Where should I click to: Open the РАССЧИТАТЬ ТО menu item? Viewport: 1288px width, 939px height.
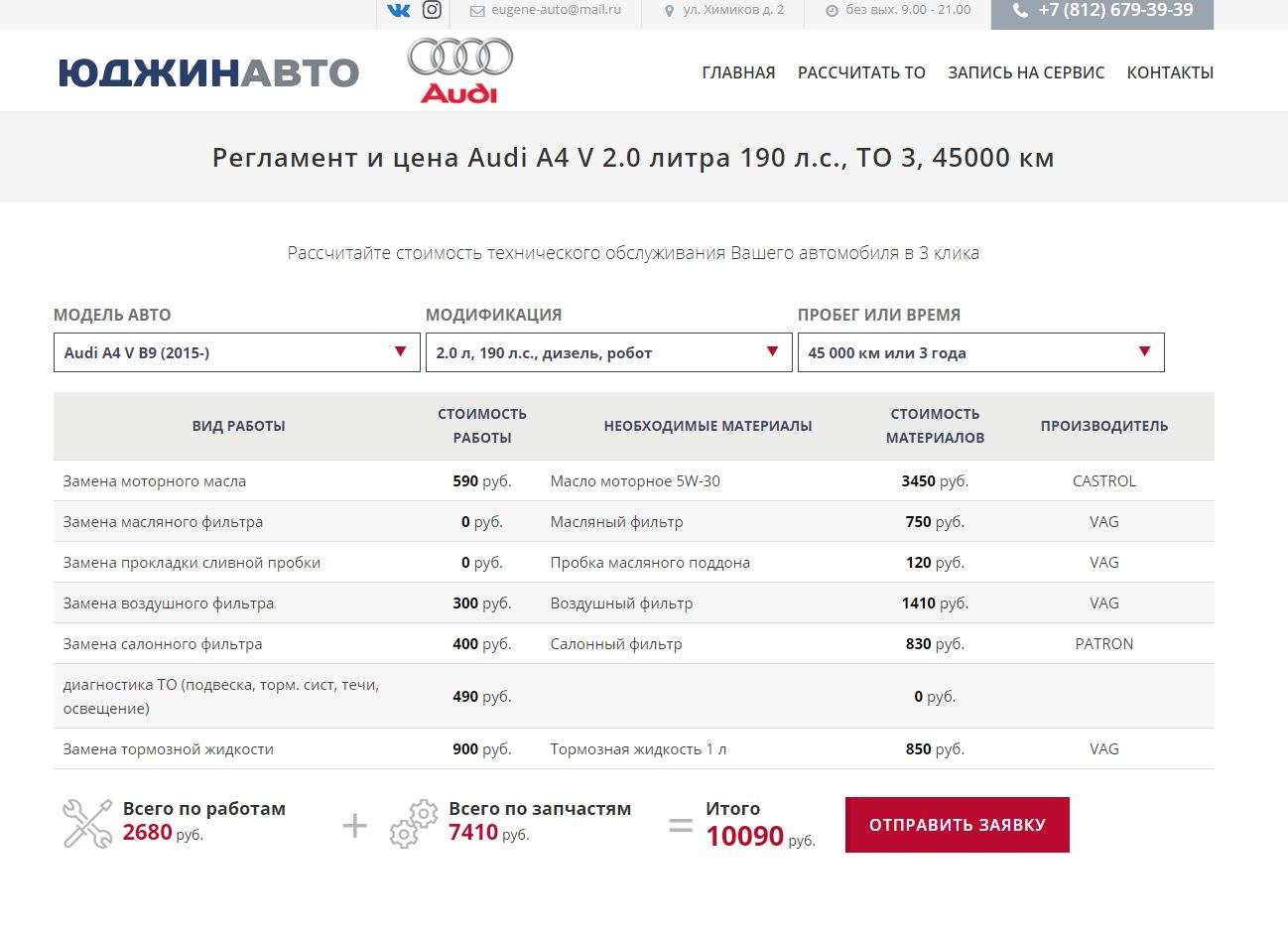[861, 72]
